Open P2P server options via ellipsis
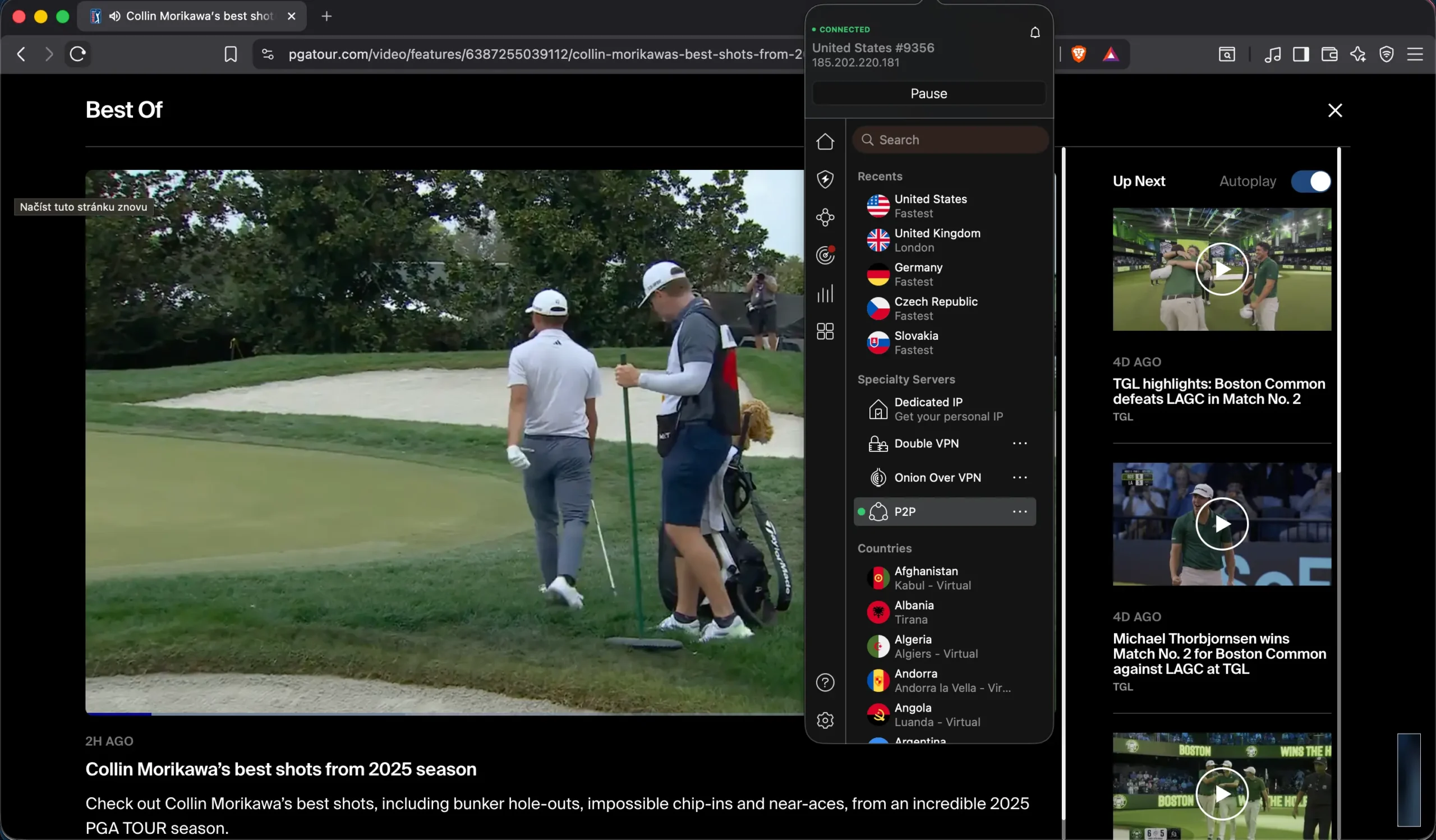1436x840 pixels. (x=1019, y=512)
